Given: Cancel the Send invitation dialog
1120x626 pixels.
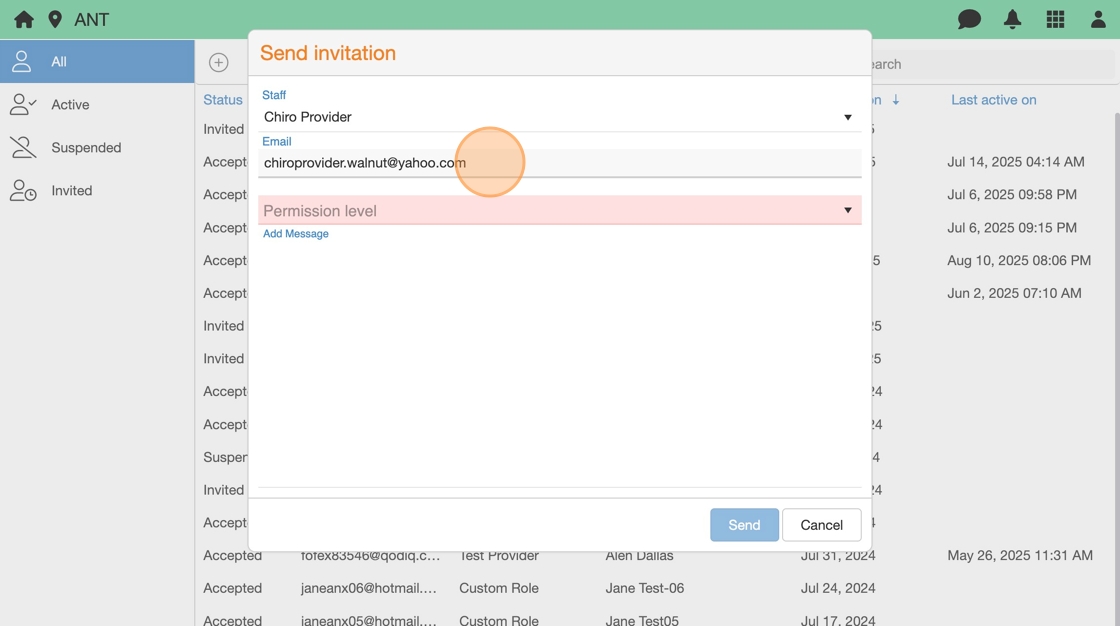Looking at the screenshot, I should tap(821, 525).
